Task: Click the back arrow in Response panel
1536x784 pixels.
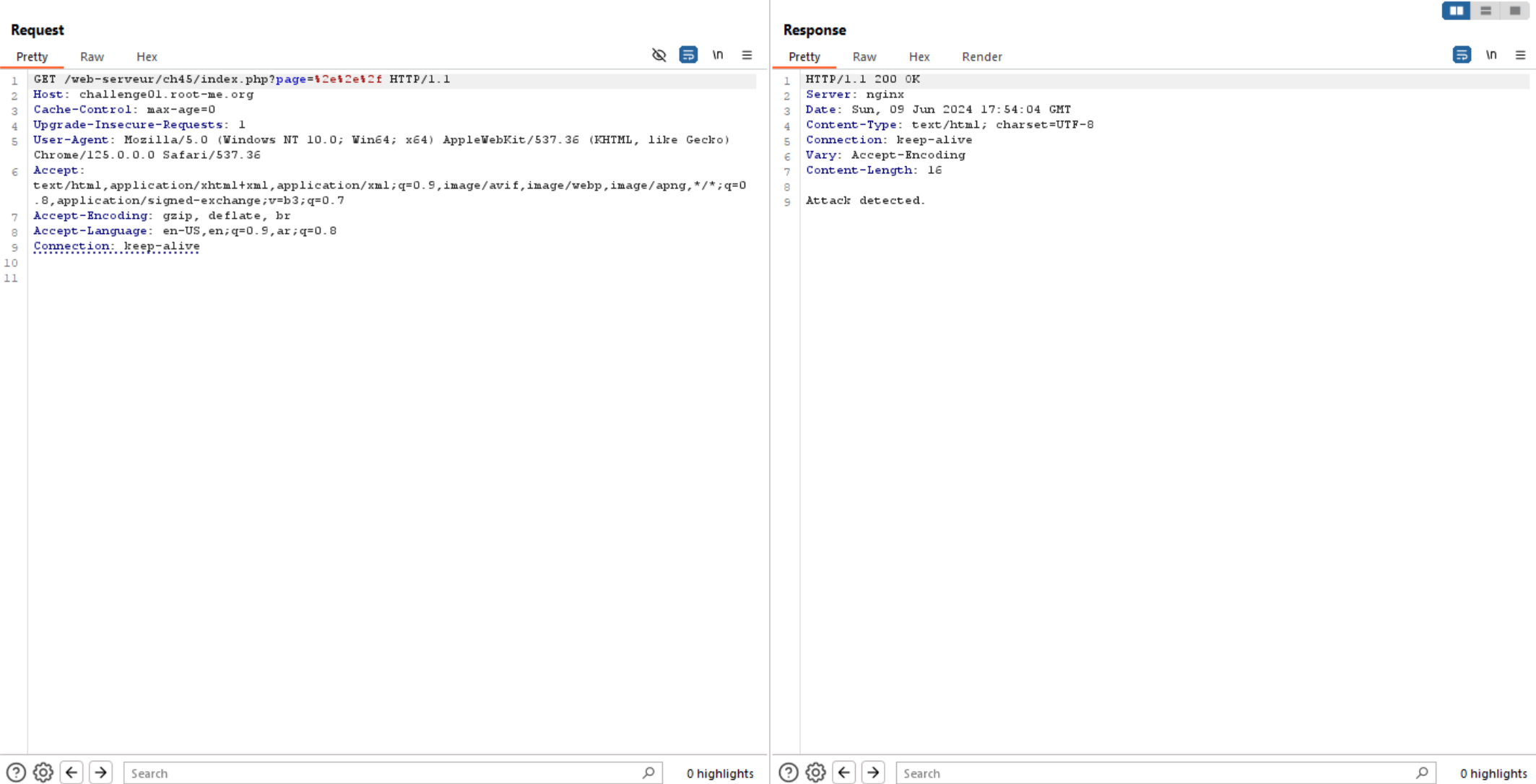Action: (x=843, y=772)
